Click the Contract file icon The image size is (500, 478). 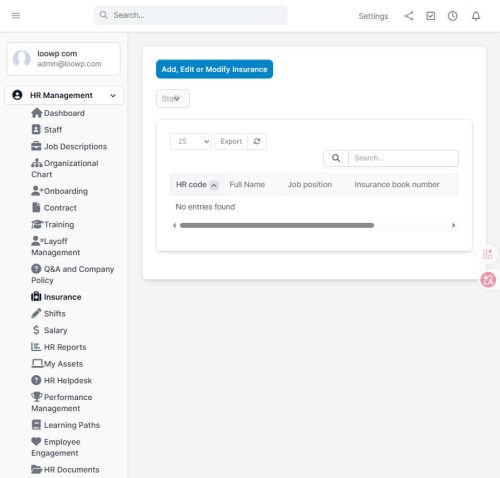pyautogui.click(x=36, y=207)
